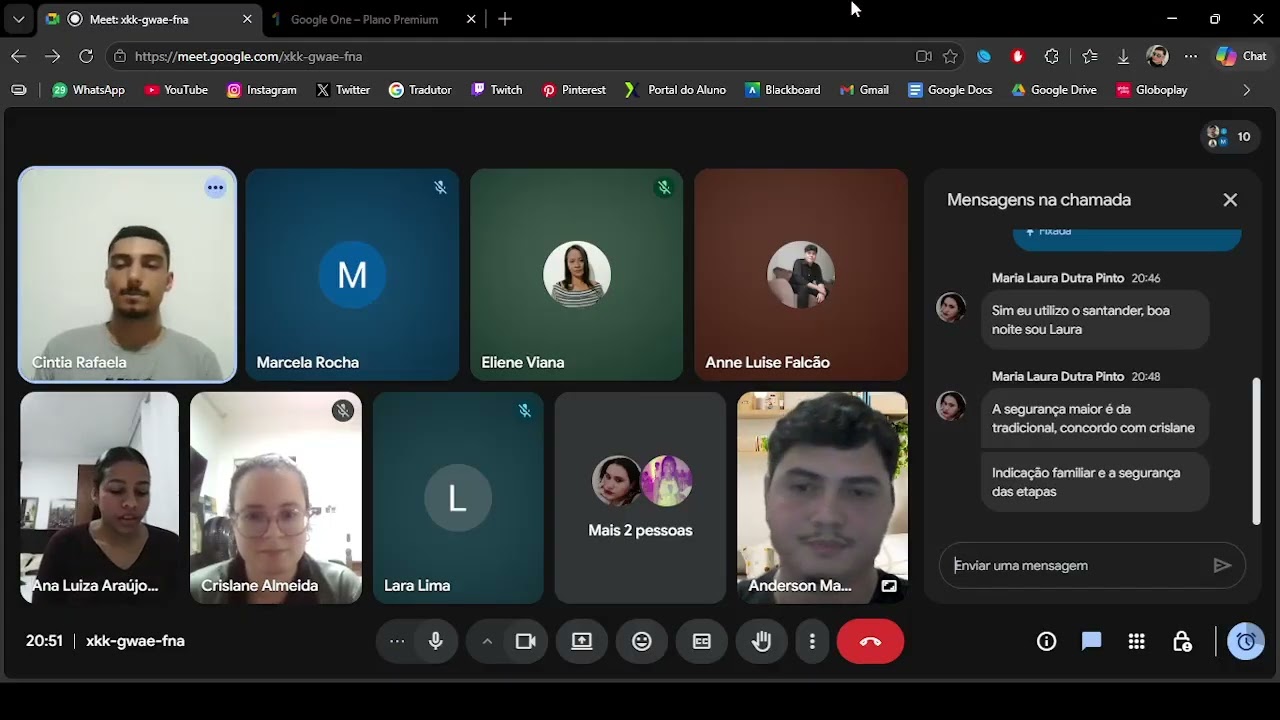
Task: Open the emoji reactions button
Action: (x=642, y=641)
